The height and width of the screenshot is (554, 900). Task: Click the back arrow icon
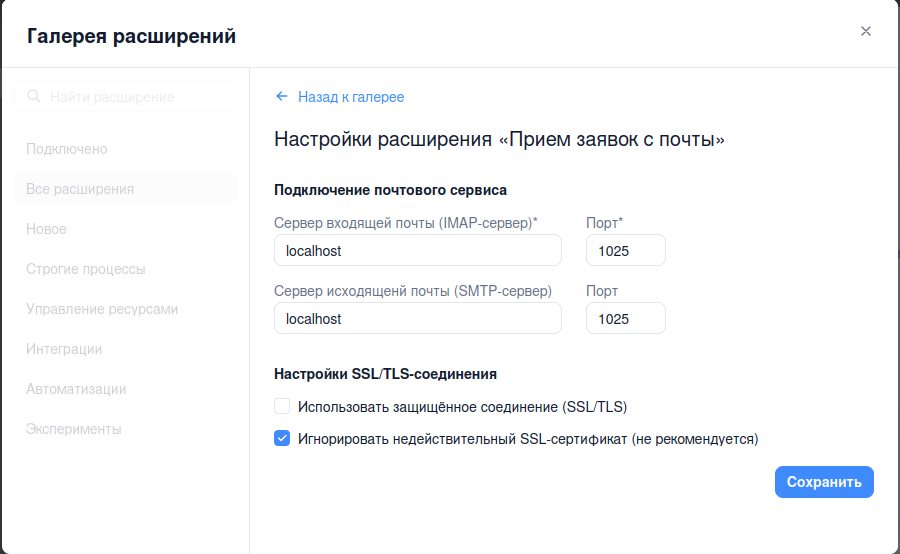(x=282, y=97)
